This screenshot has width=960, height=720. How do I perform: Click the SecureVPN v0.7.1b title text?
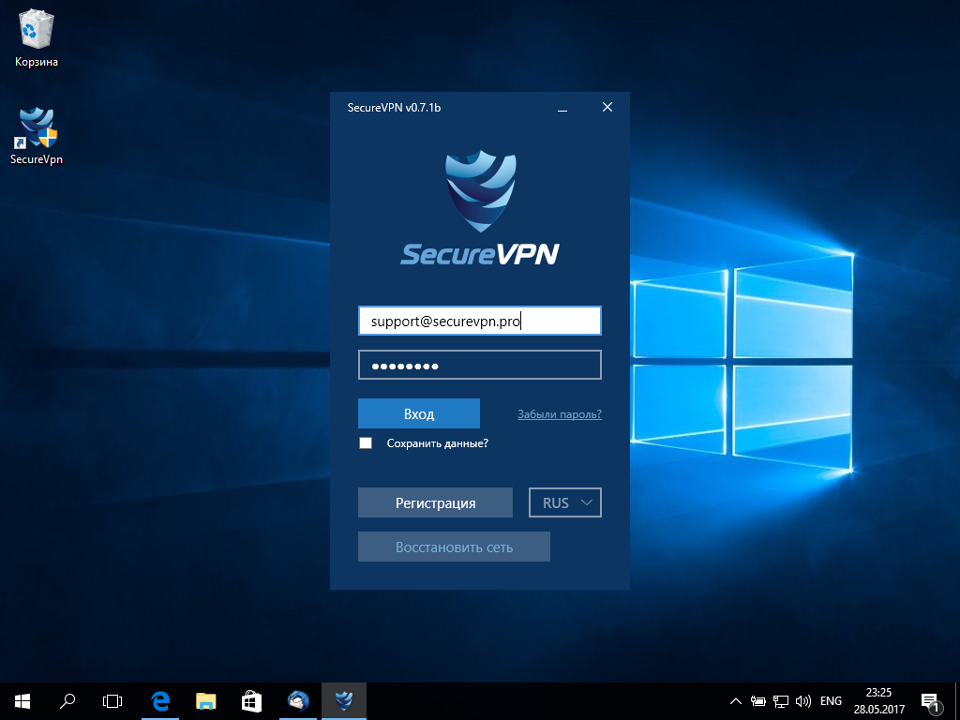click(x=394, y=108)
